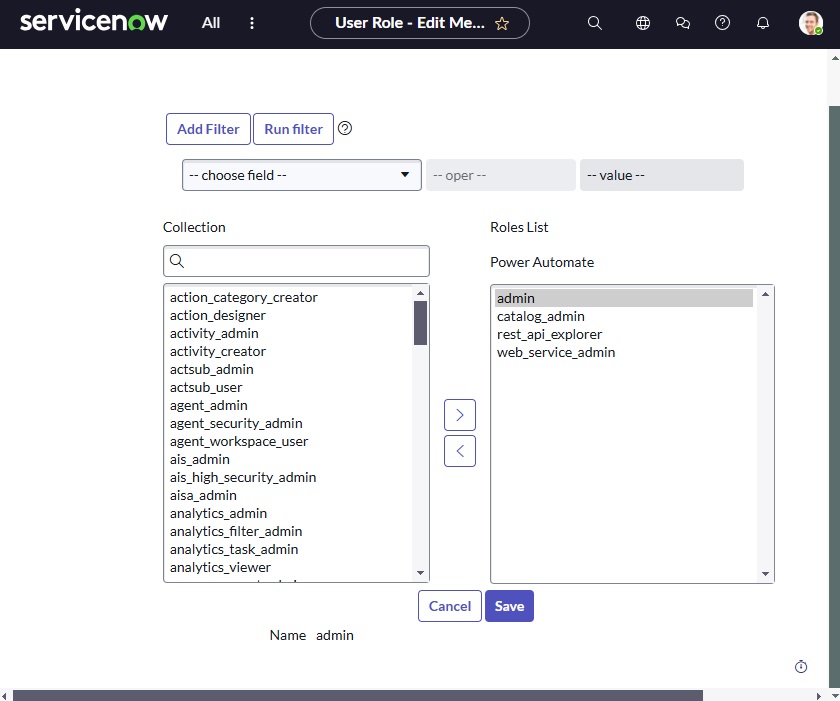Click the Save button
This screenshot has width=840, height=701.
tap(509, 606)
